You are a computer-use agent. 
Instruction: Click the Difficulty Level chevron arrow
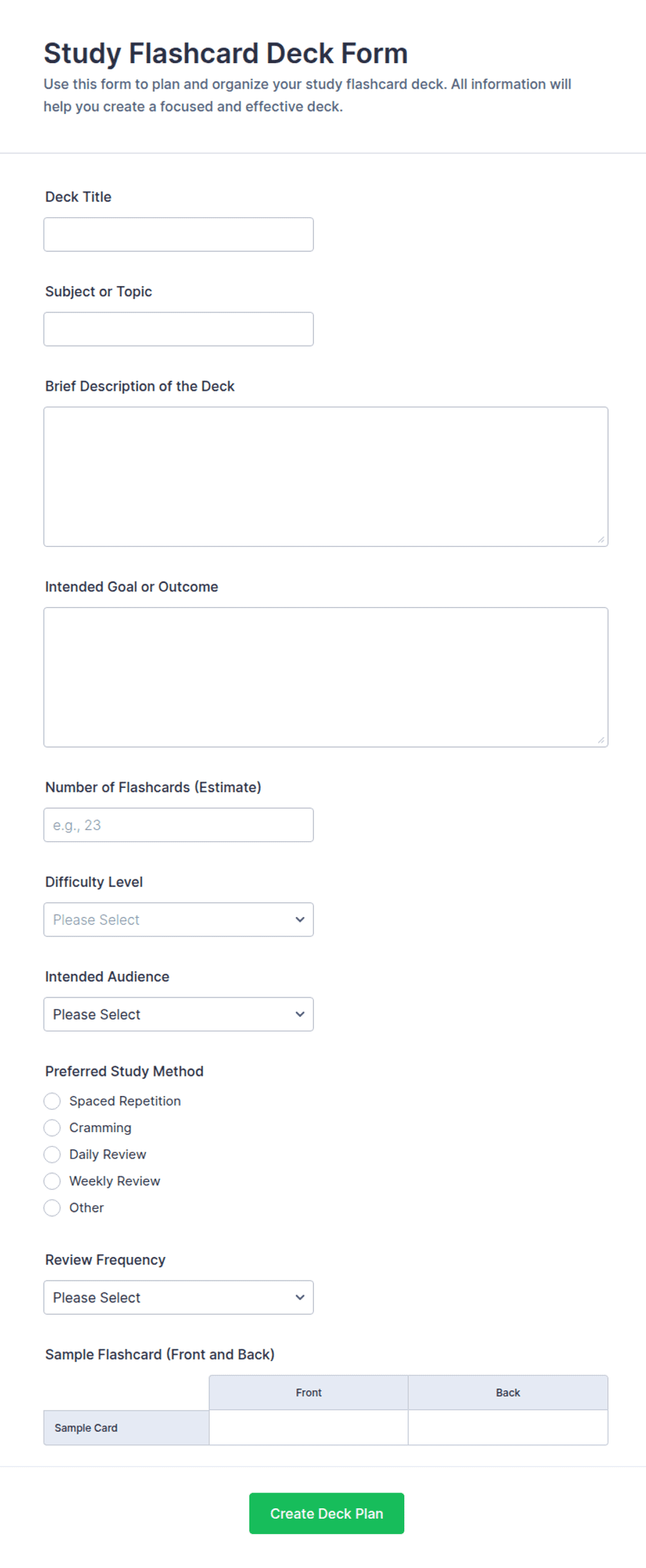[300, 920]
